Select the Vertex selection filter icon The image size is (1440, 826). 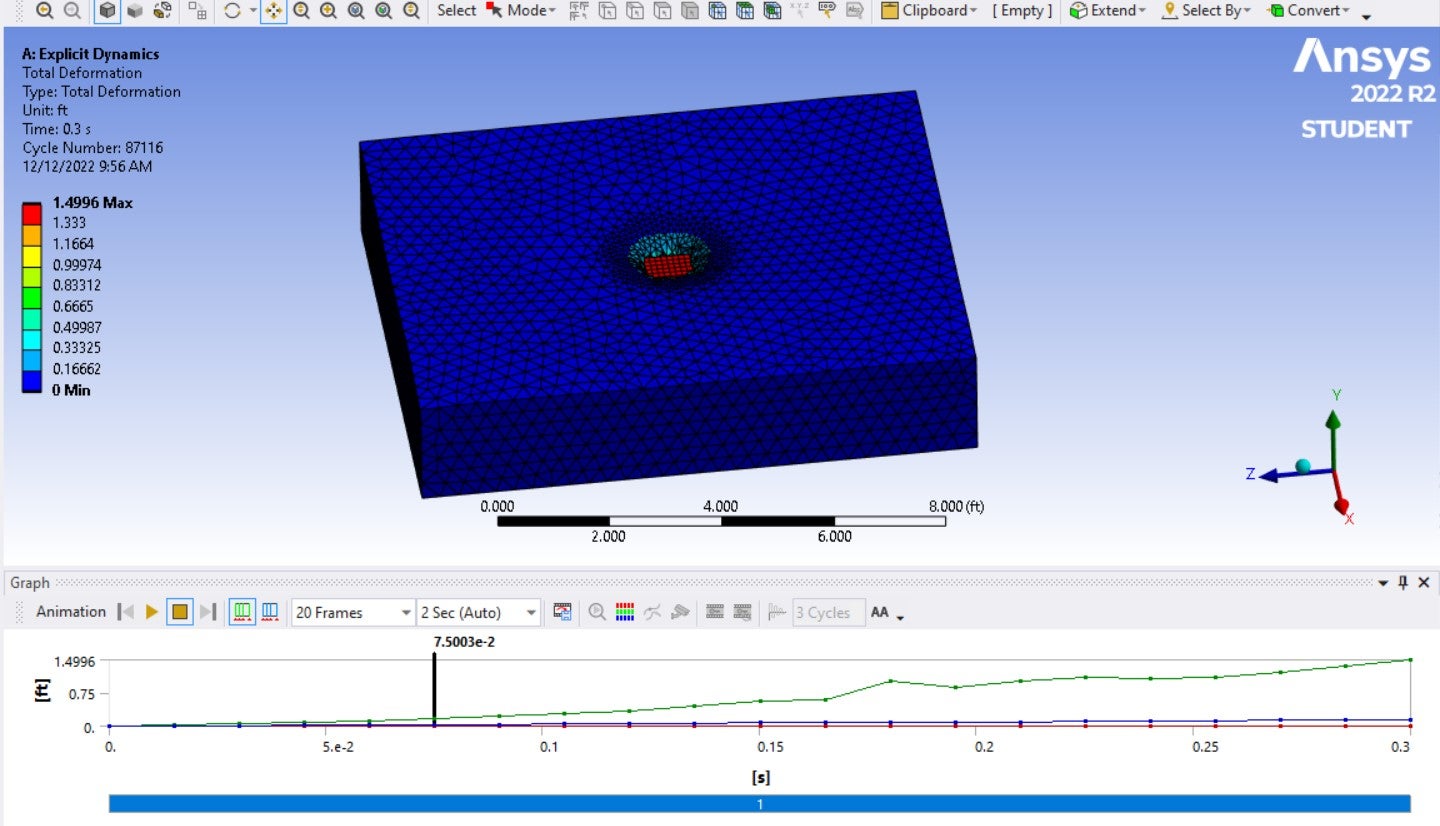pos(606,11)
